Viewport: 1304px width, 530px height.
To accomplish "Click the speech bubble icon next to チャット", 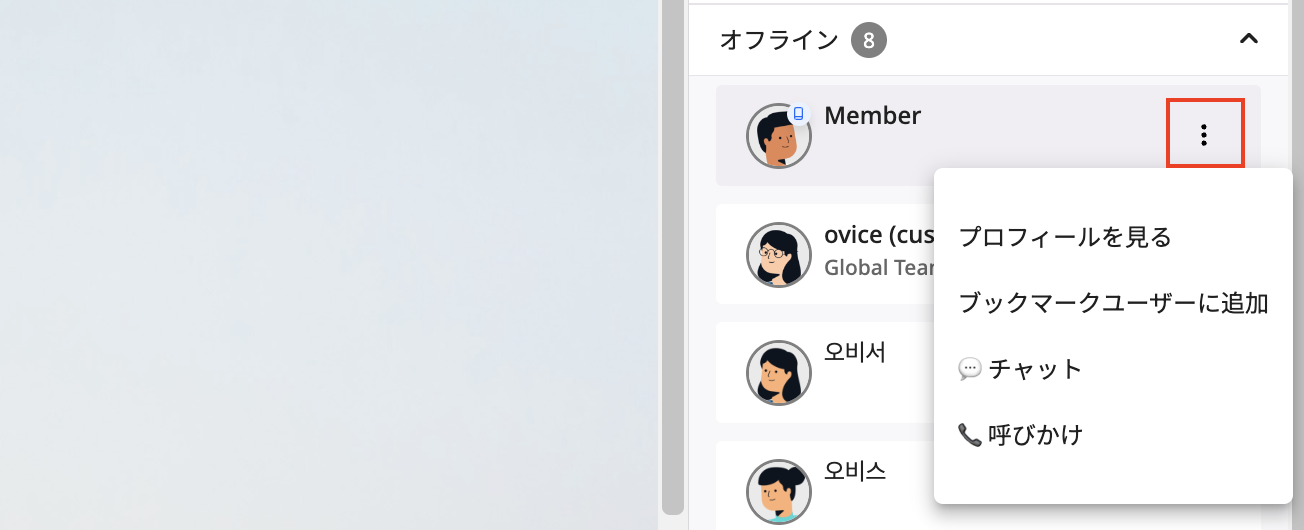I will [x=969, y=369].
